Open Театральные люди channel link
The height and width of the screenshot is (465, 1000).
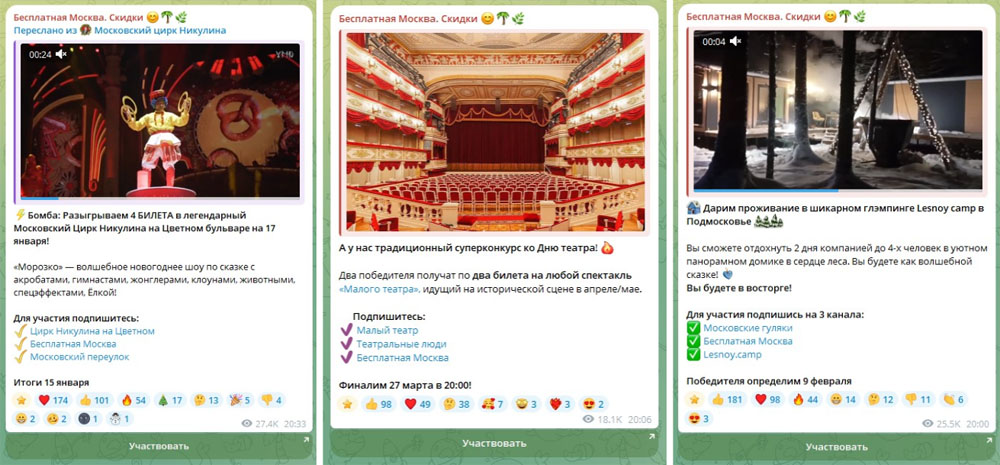(402, 344)
